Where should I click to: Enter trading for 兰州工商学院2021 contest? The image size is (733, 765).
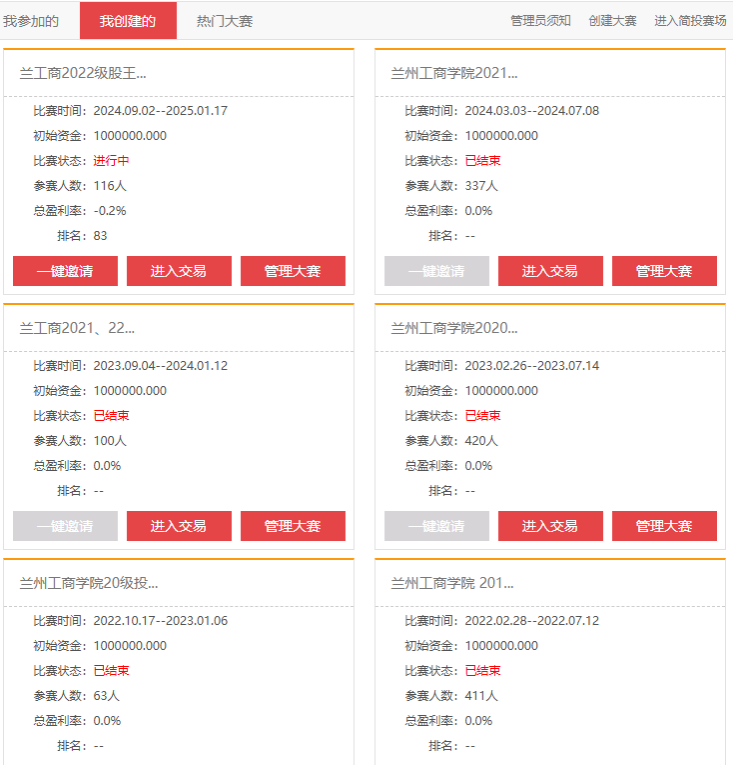click(x=550, y=271)
